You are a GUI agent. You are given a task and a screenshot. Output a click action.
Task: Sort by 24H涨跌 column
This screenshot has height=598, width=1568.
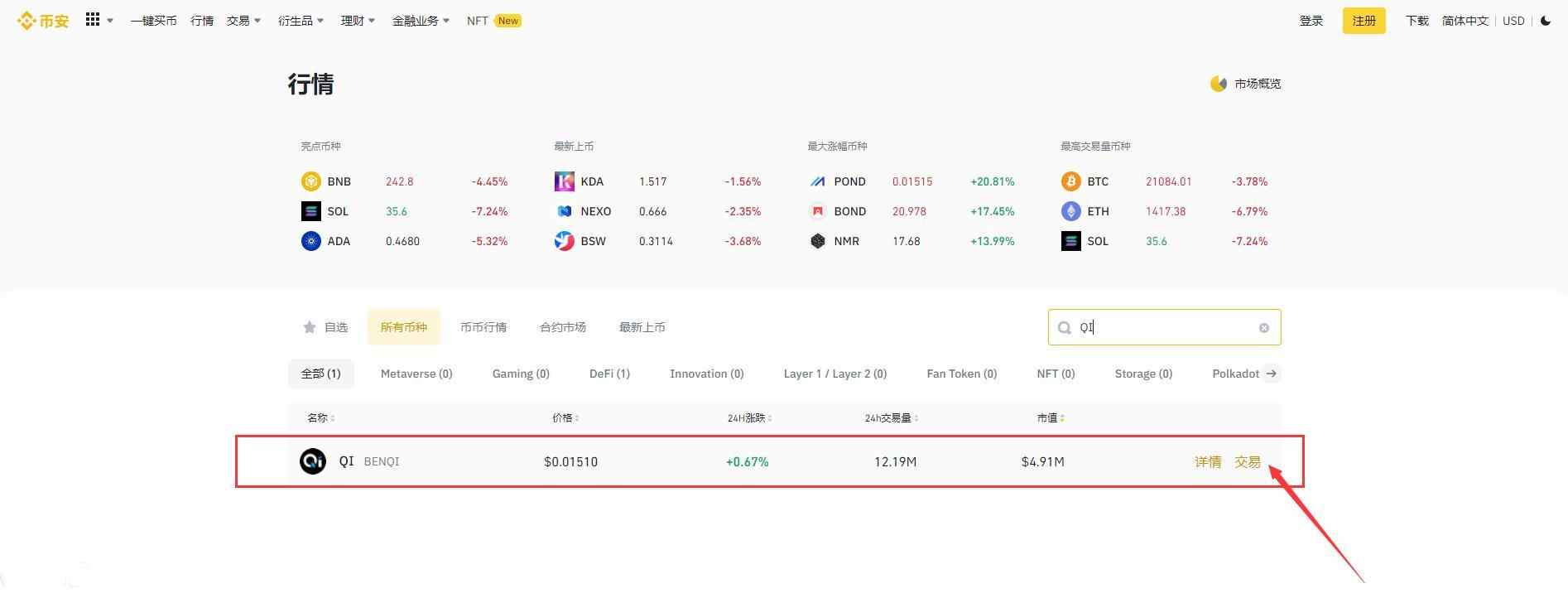750,418
